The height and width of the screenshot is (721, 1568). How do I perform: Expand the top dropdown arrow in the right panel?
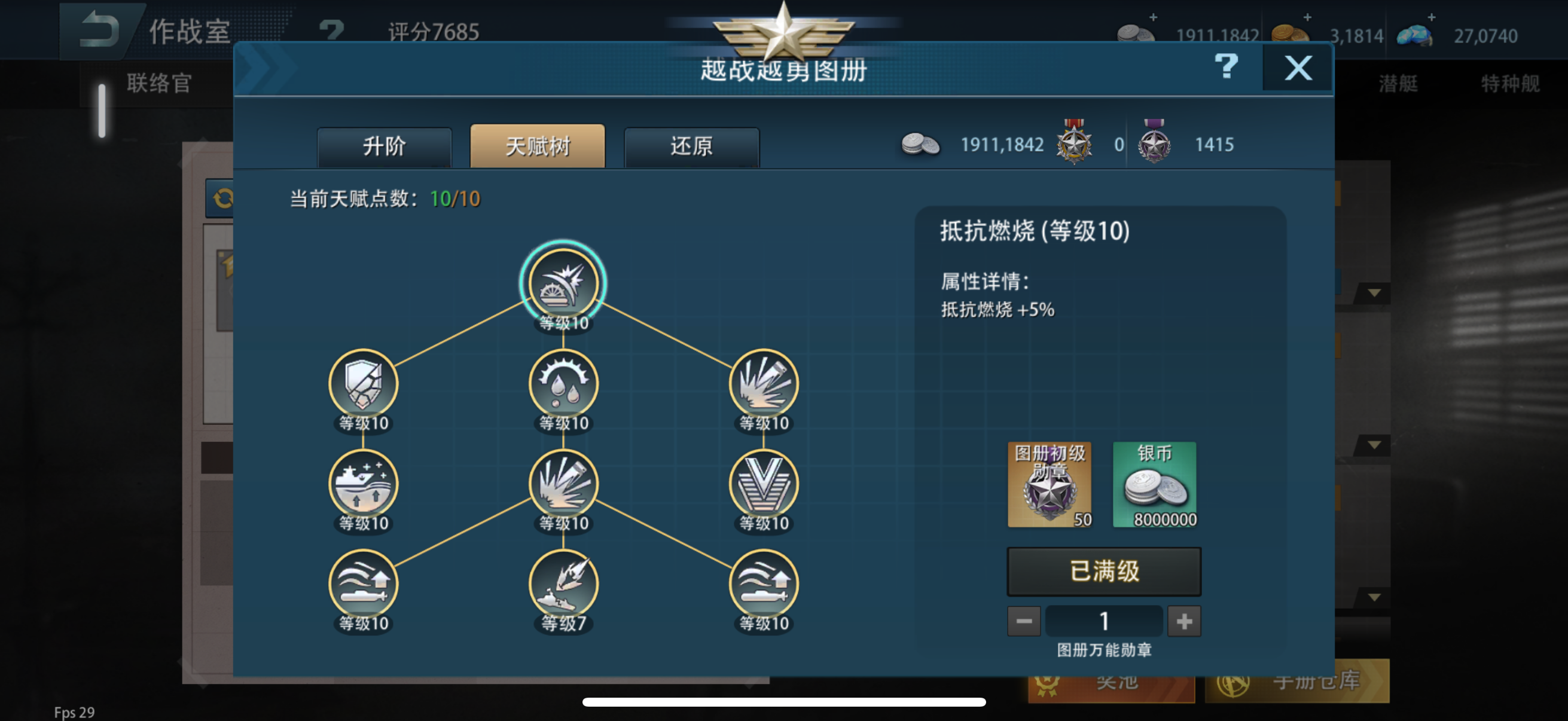click(x=1374, y=294)
